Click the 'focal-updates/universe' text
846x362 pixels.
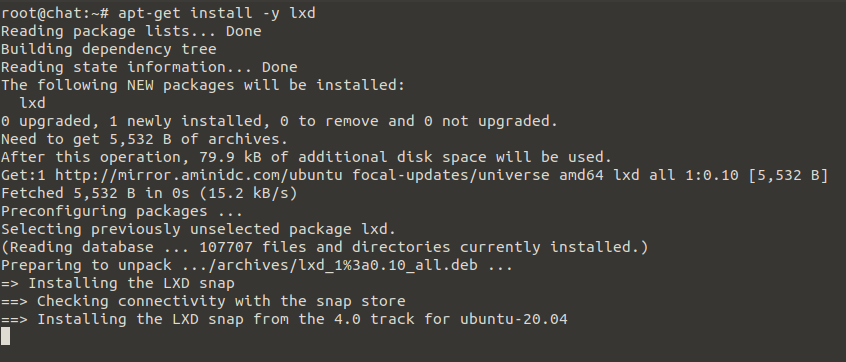451,175
